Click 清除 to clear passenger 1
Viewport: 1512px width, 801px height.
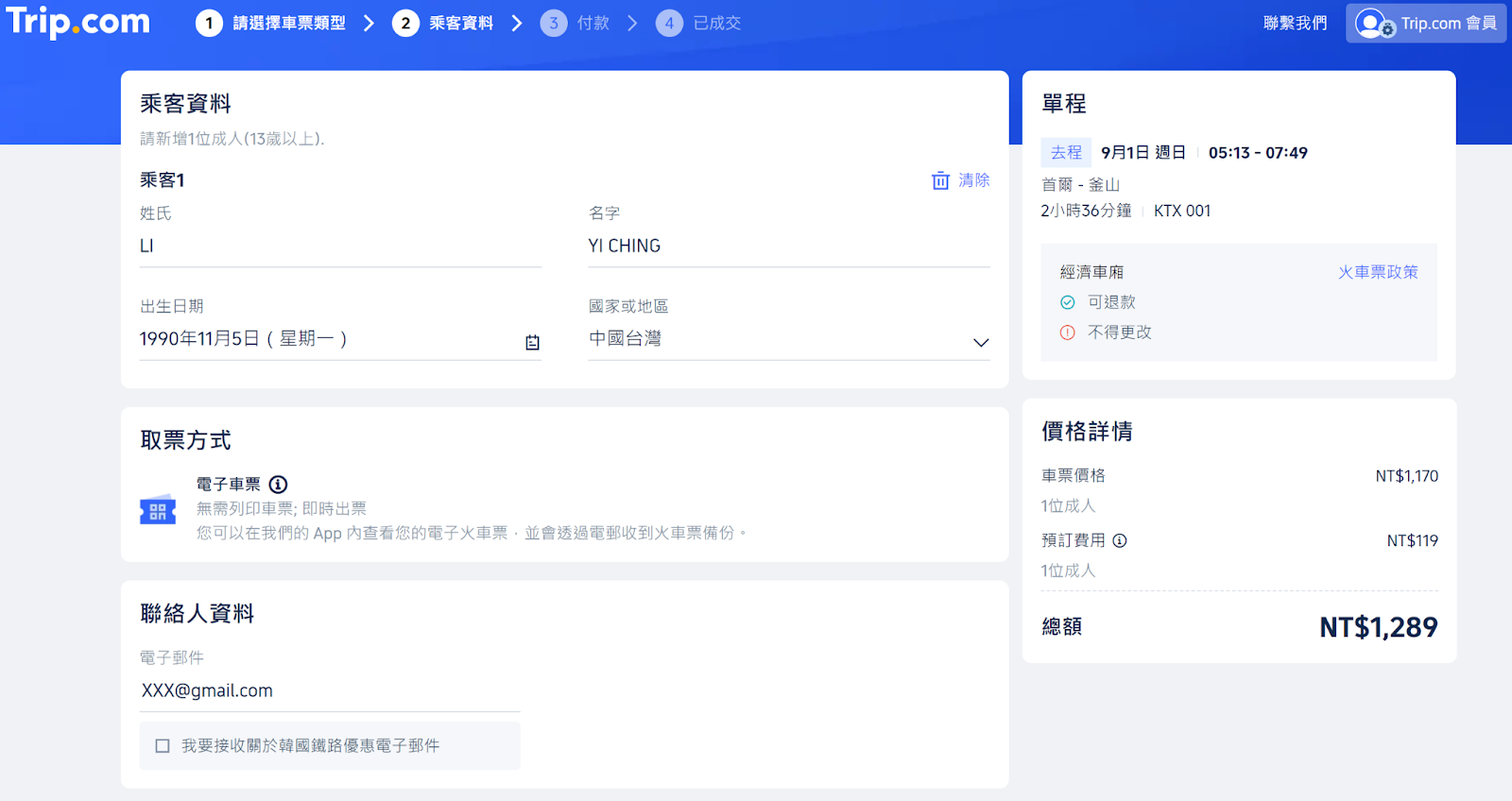coord(974,180)
